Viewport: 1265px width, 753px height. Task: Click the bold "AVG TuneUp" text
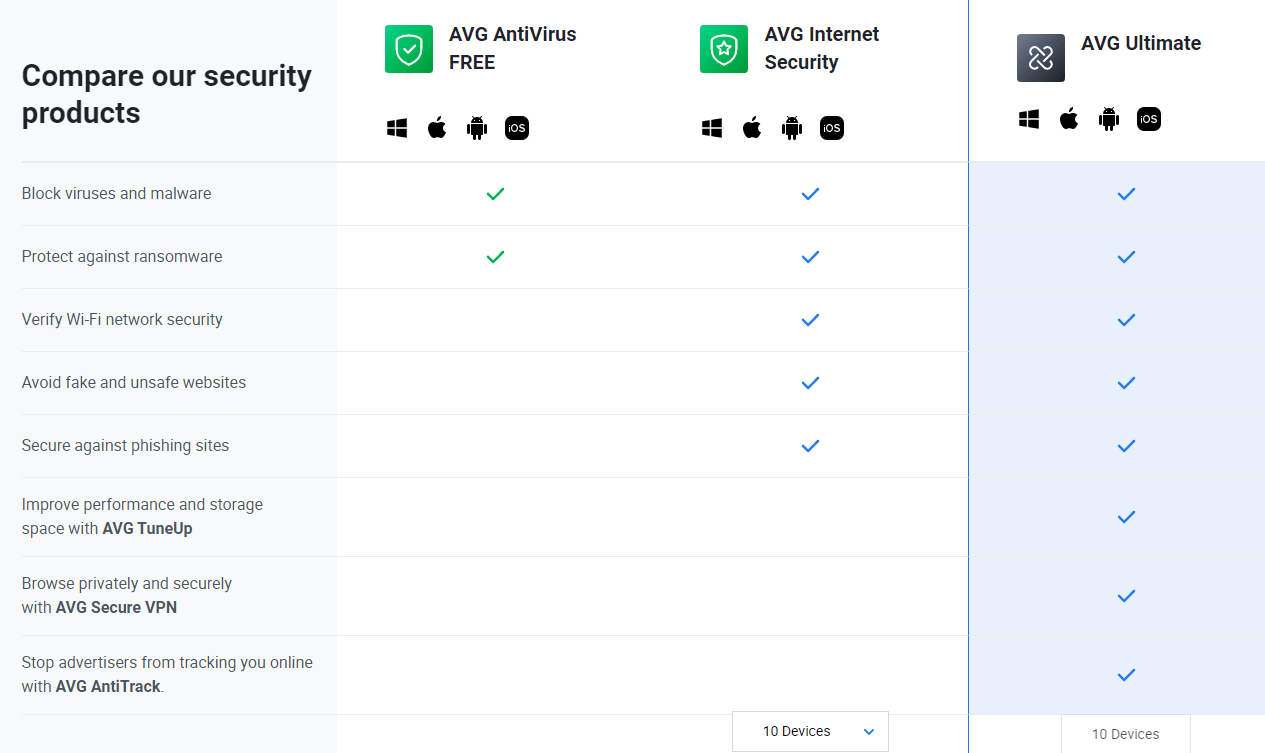click(x=147, y=528)
